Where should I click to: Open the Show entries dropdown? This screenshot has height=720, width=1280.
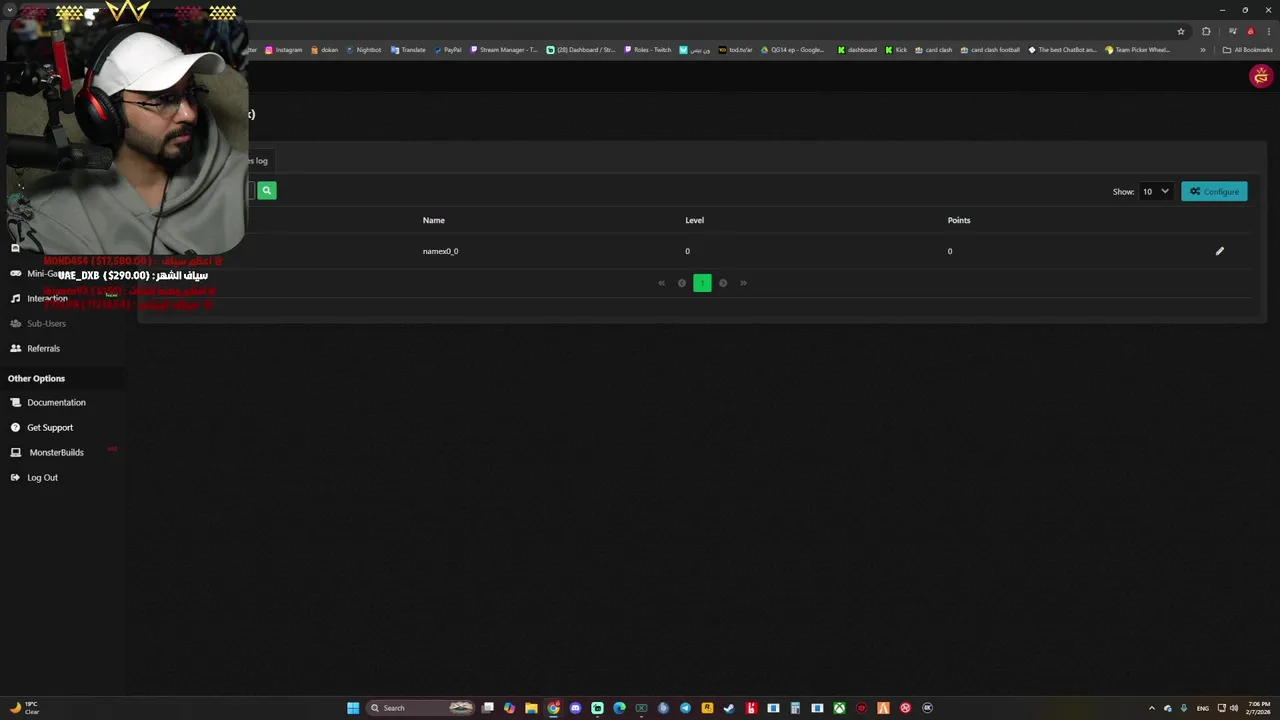[x=1155, y=191]
